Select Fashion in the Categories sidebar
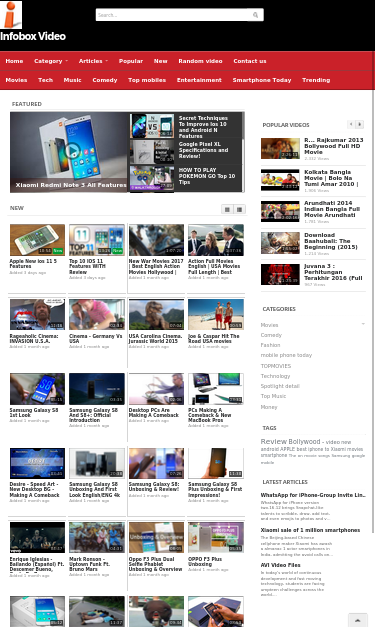 click(270, 345)
